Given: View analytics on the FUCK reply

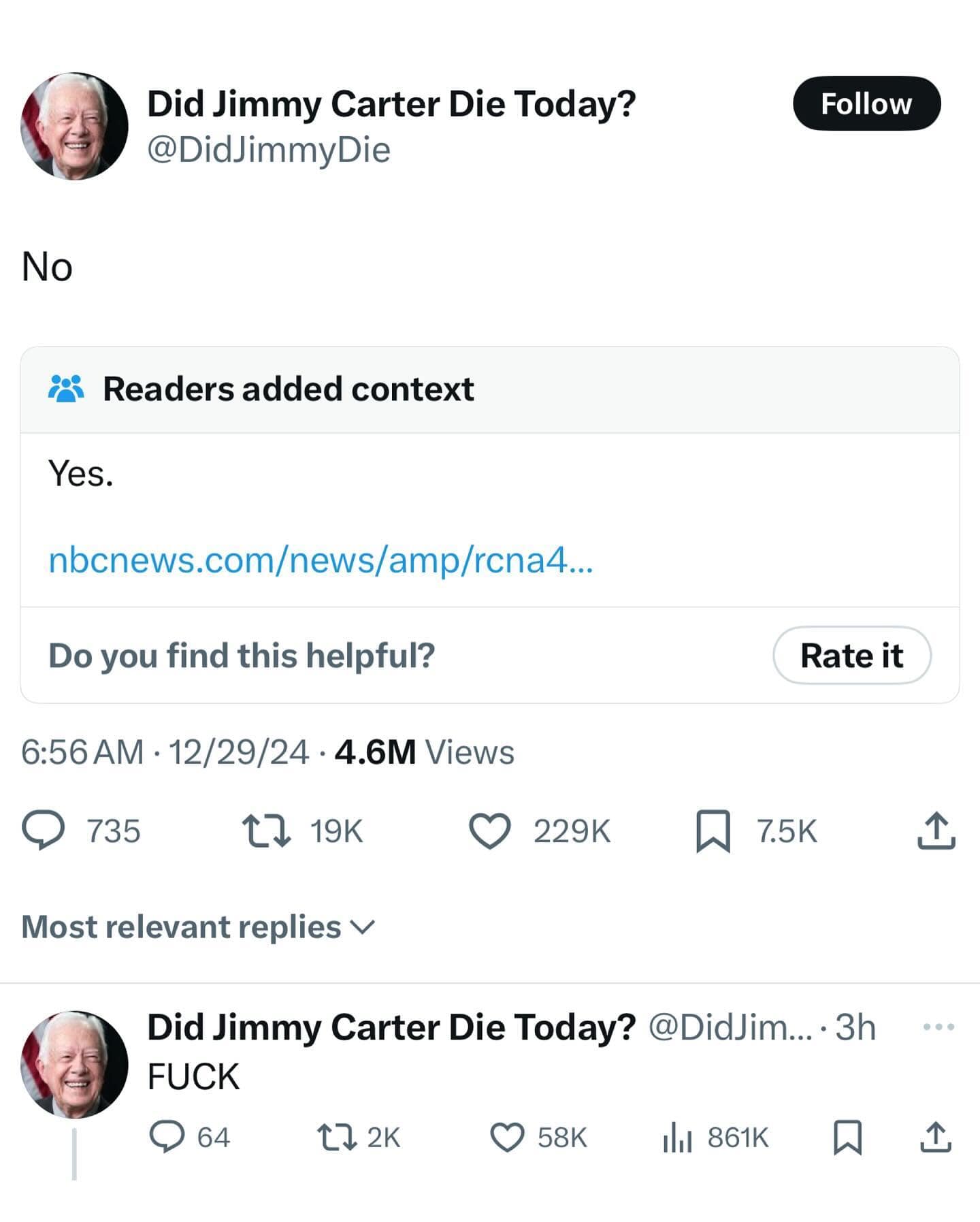Looking at the screenshot, I should (679, 1138).
